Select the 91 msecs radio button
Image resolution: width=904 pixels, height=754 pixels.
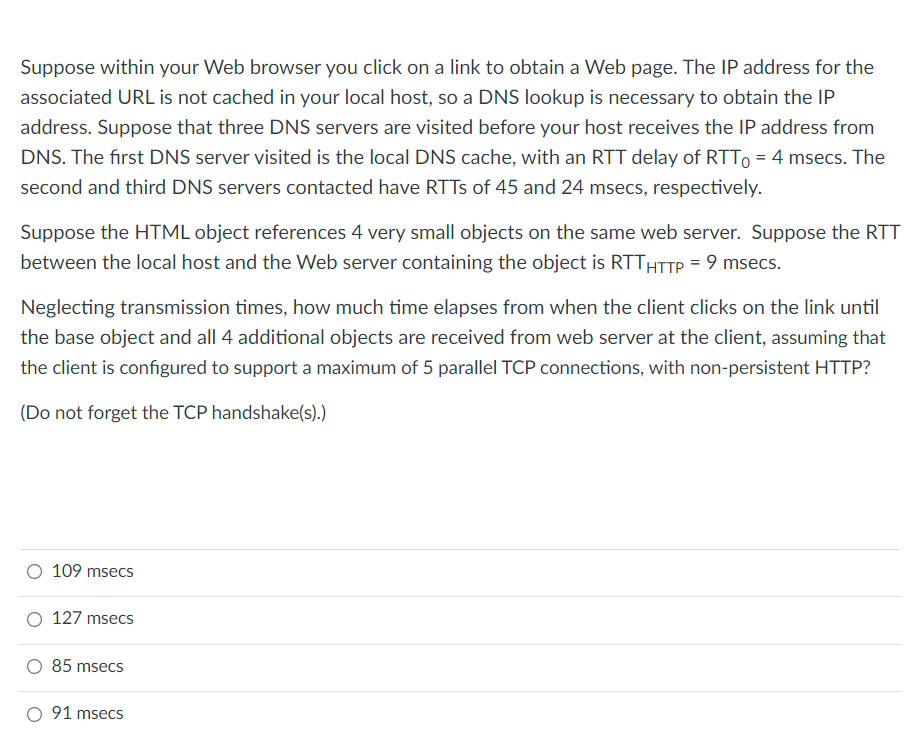[x=34, y=713]
